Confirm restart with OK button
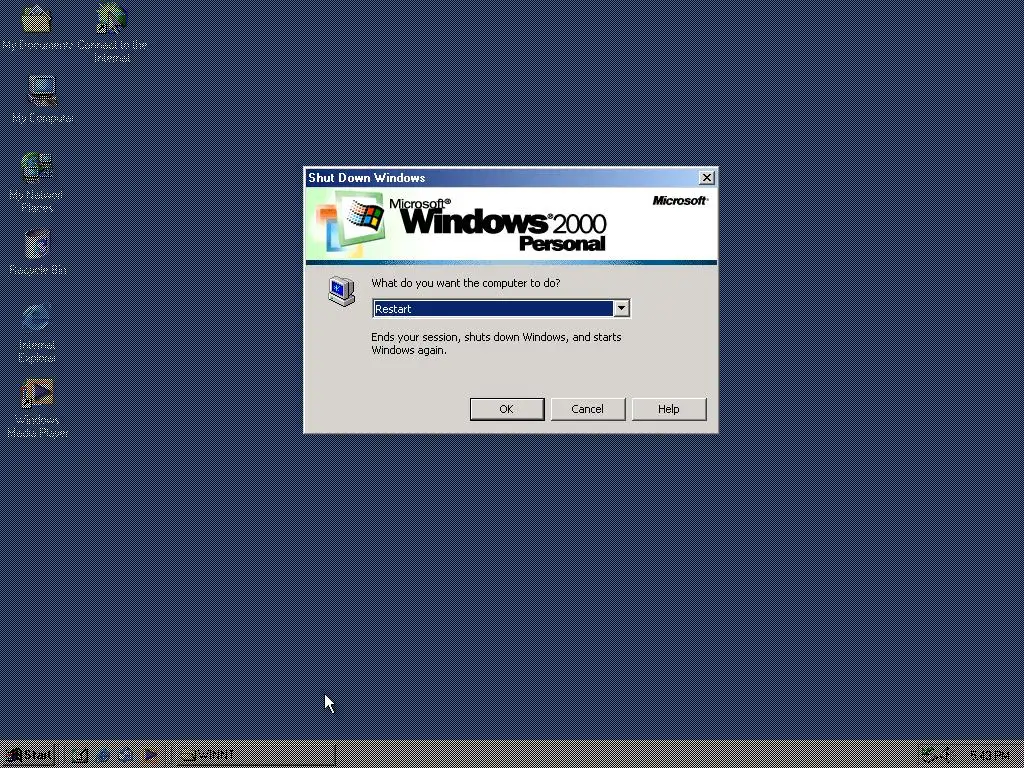 (507, 409)
